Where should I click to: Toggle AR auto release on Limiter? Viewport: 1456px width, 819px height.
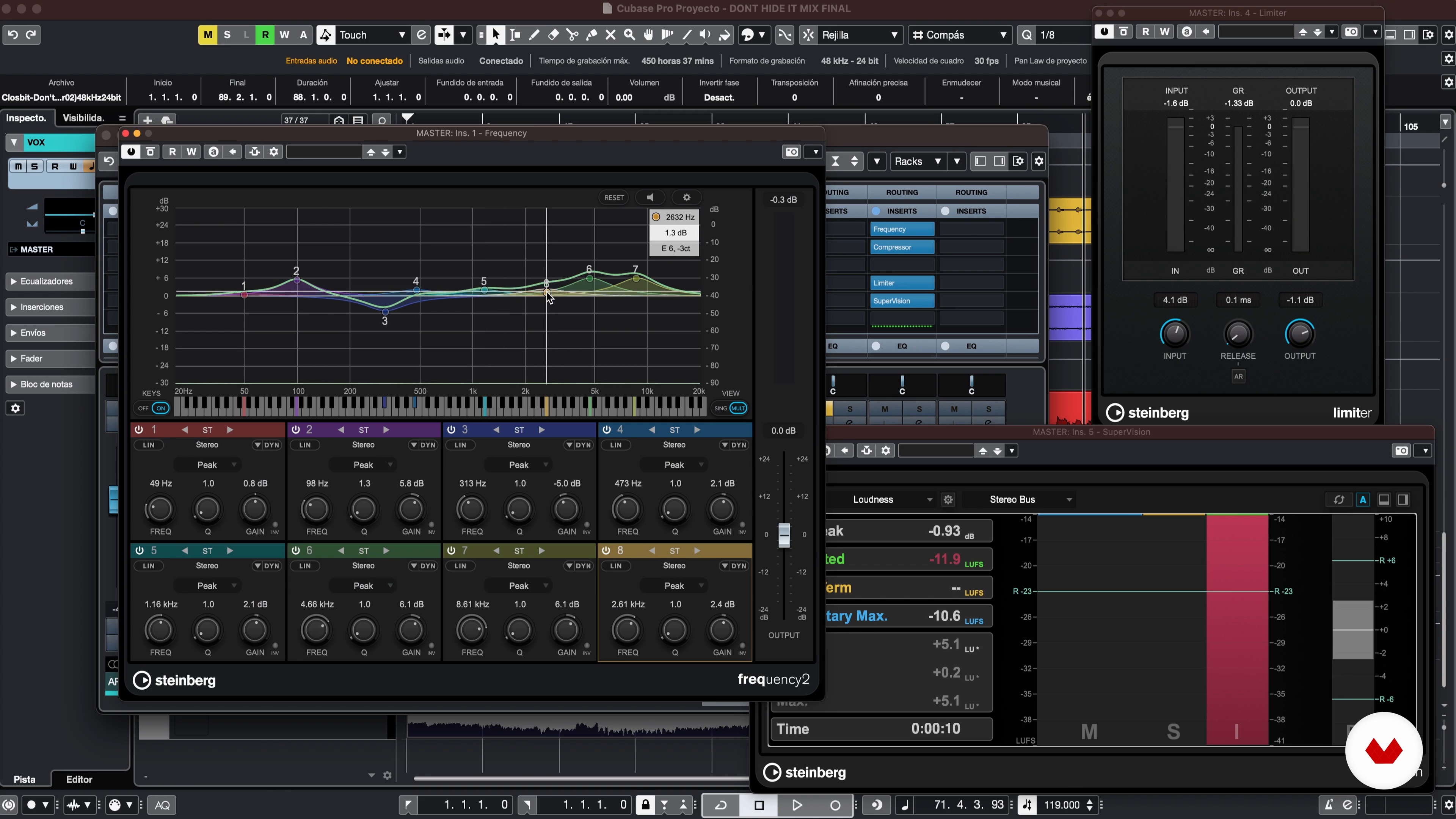[x=1238, y=377]
